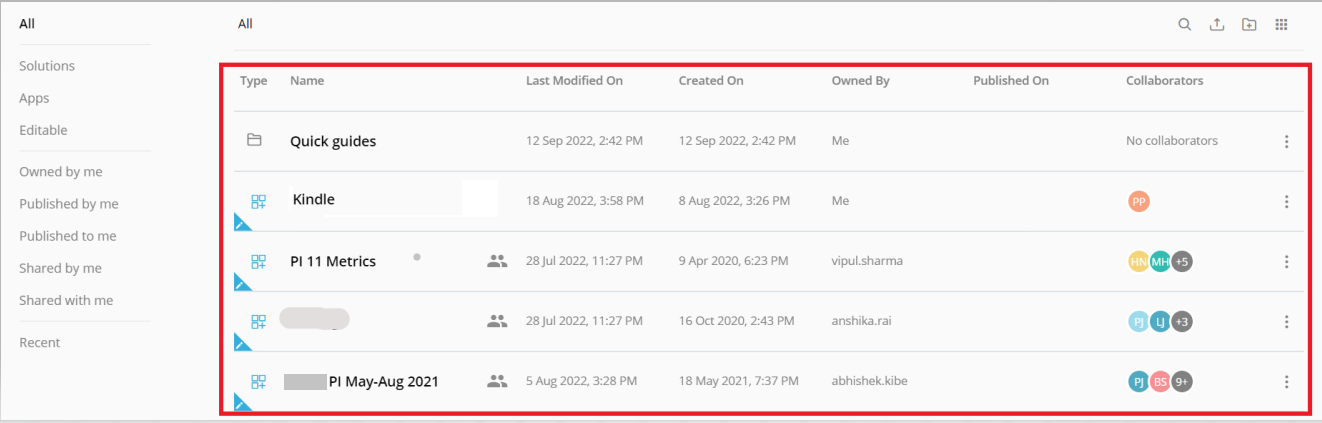Open the three-dot menu for PI May-Aug 2021
The width and height of the screenshot is (1322, 423).
tap(1287, 381)
